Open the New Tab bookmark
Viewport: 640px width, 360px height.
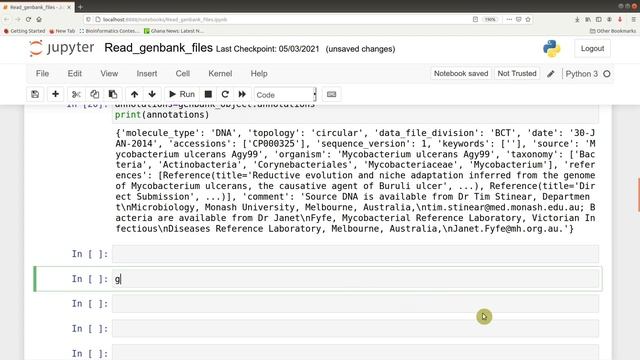point(62,31)
